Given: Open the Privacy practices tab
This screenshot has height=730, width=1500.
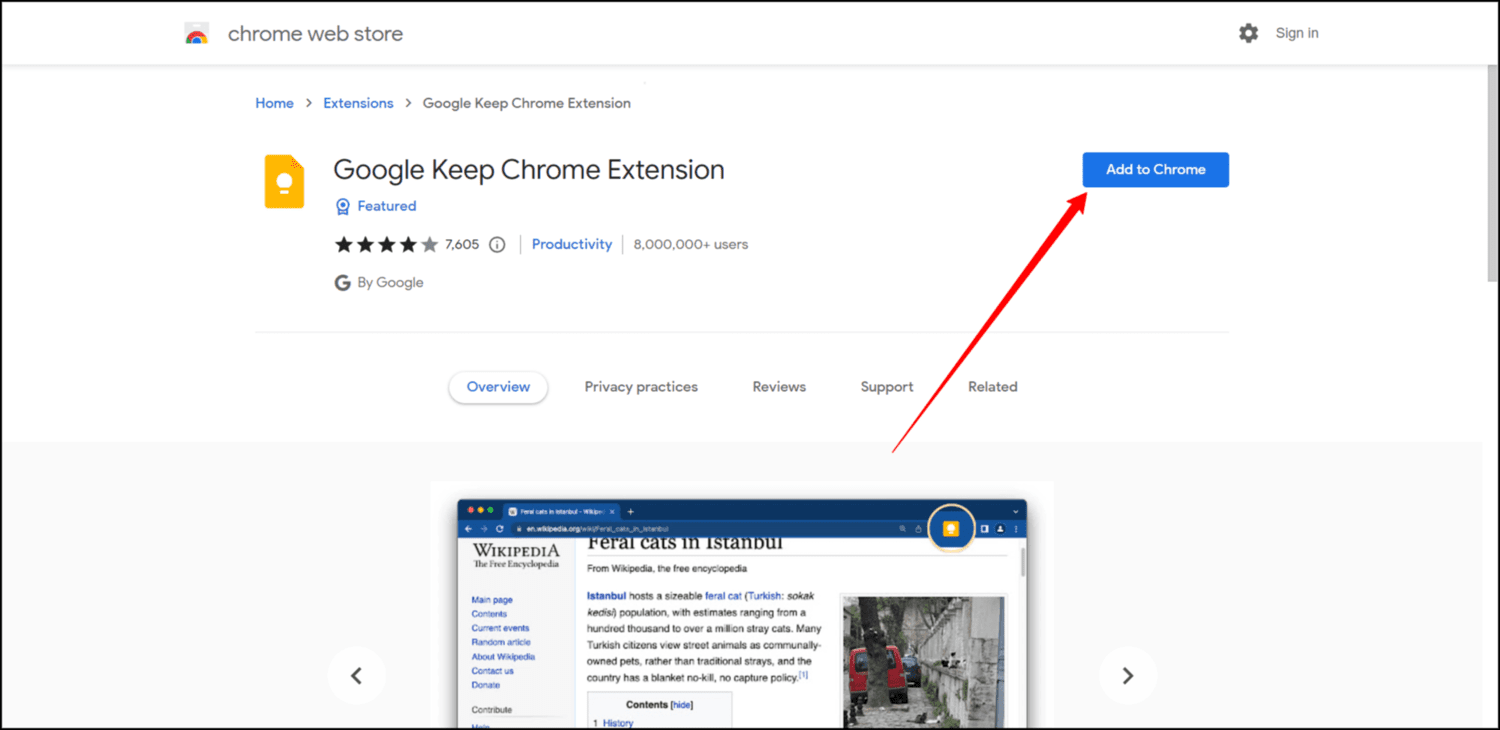Looking at the screenshot, I should [641, 386].
